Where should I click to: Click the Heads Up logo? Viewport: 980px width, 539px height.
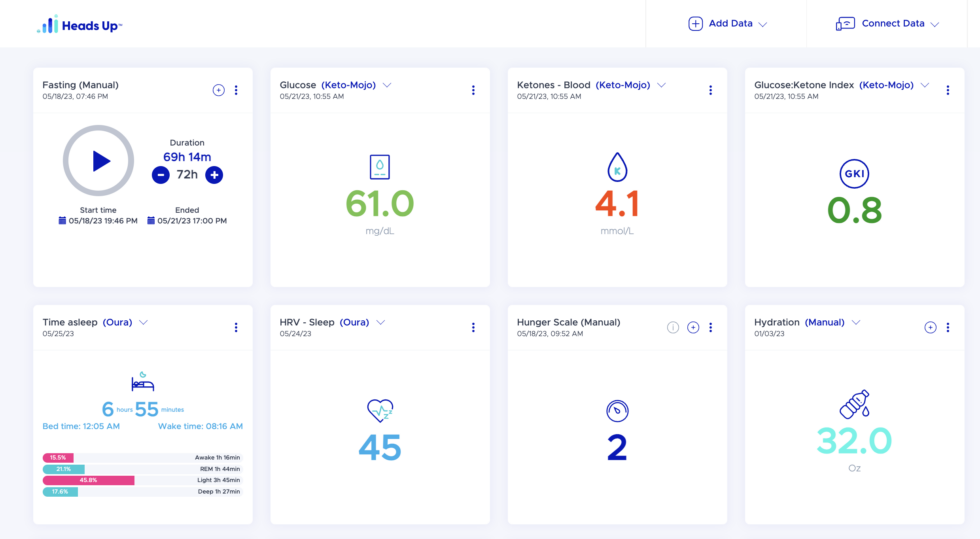[79, 25]
